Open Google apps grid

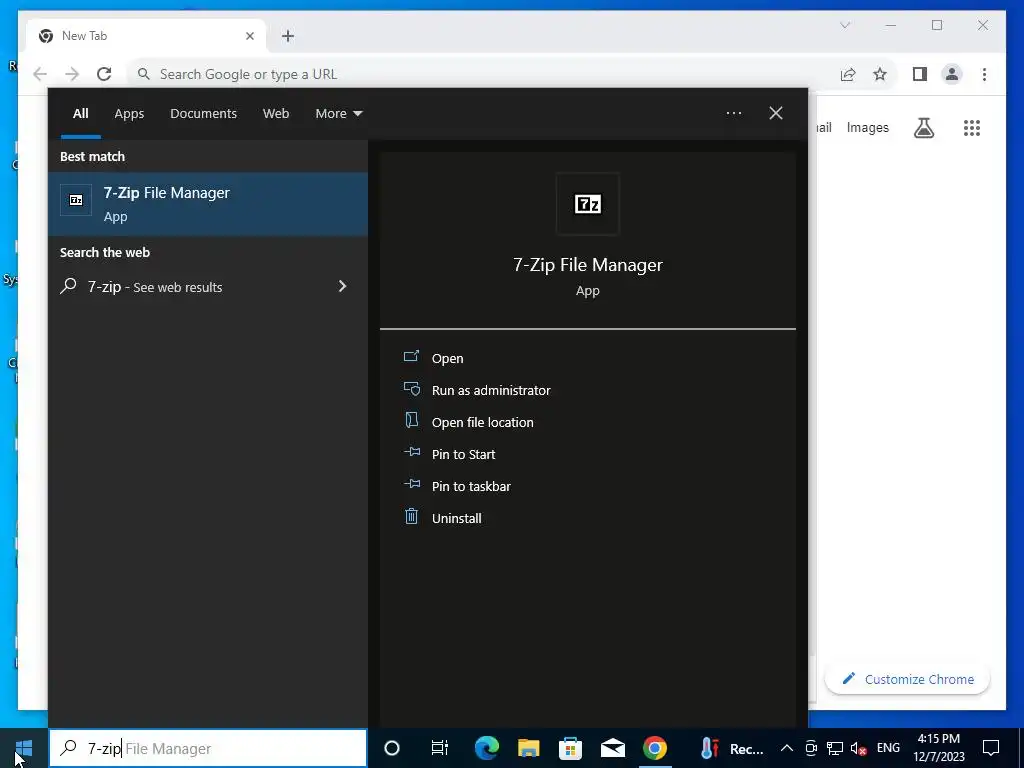click(x=972, y=128)
